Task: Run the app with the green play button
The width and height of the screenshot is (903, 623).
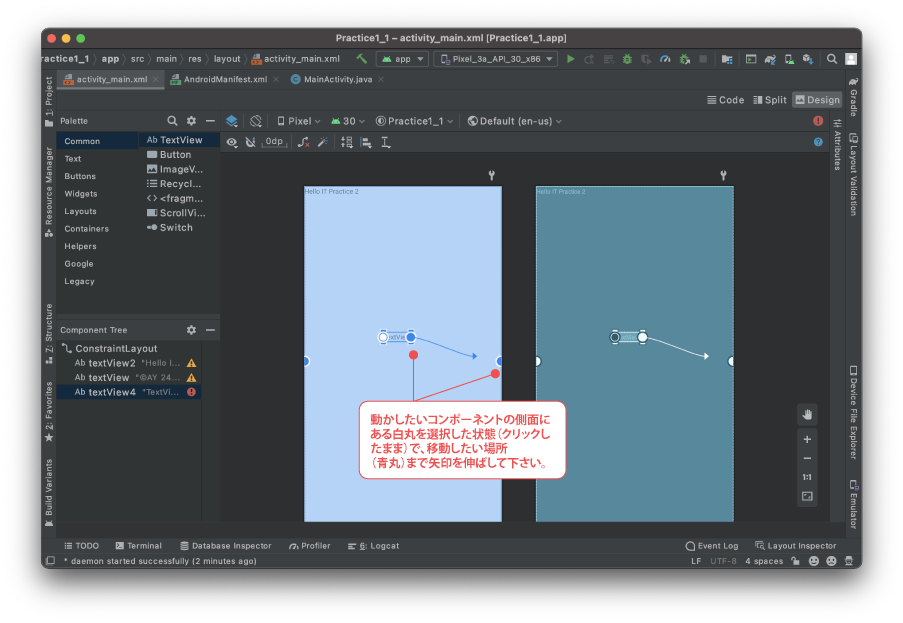Action: [x=570, y=59]
